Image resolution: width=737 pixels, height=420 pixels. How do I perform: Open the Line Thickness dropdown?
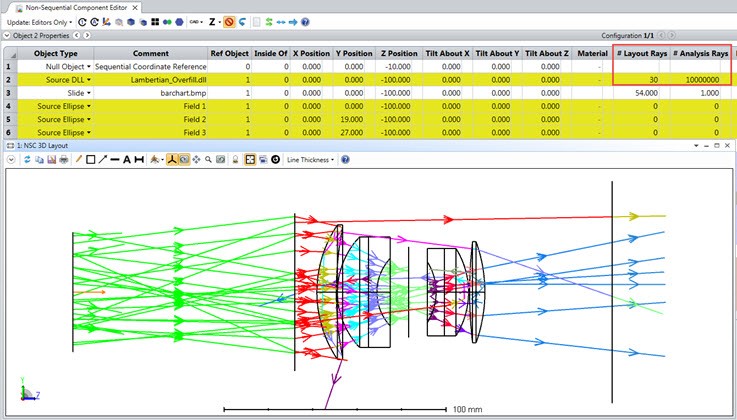click(310, 160)
